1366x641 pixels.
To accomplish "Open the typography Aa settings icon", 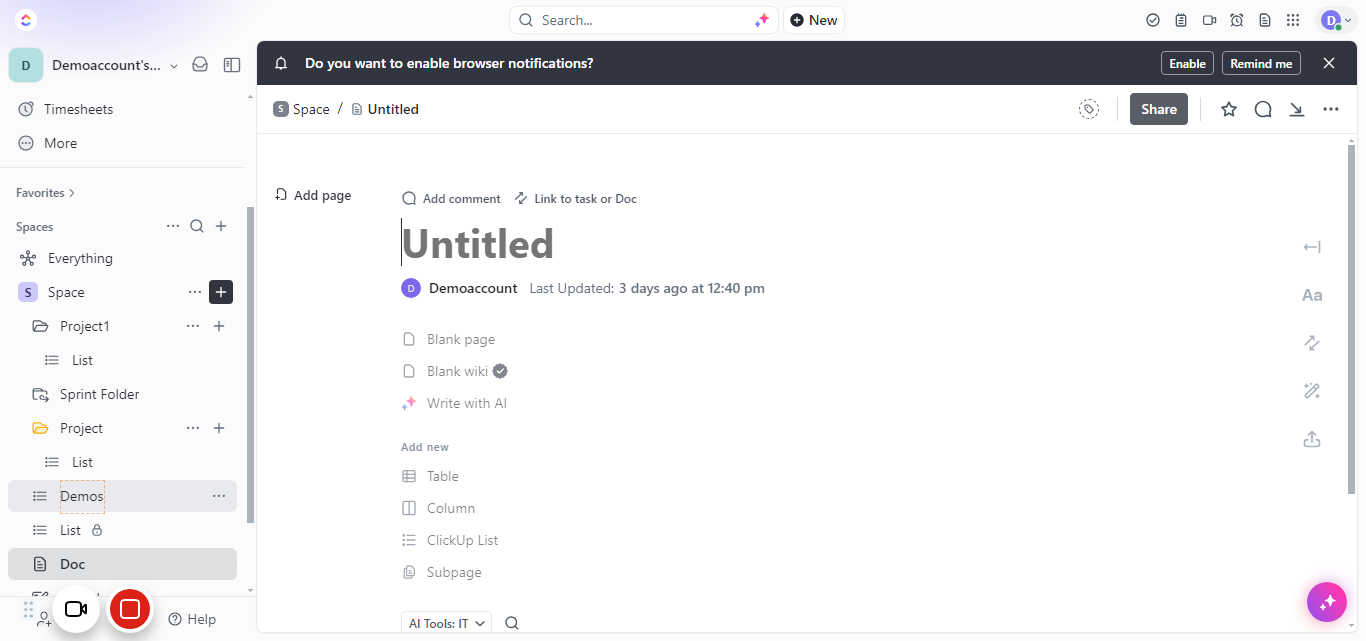I will tap(1312, 295).
